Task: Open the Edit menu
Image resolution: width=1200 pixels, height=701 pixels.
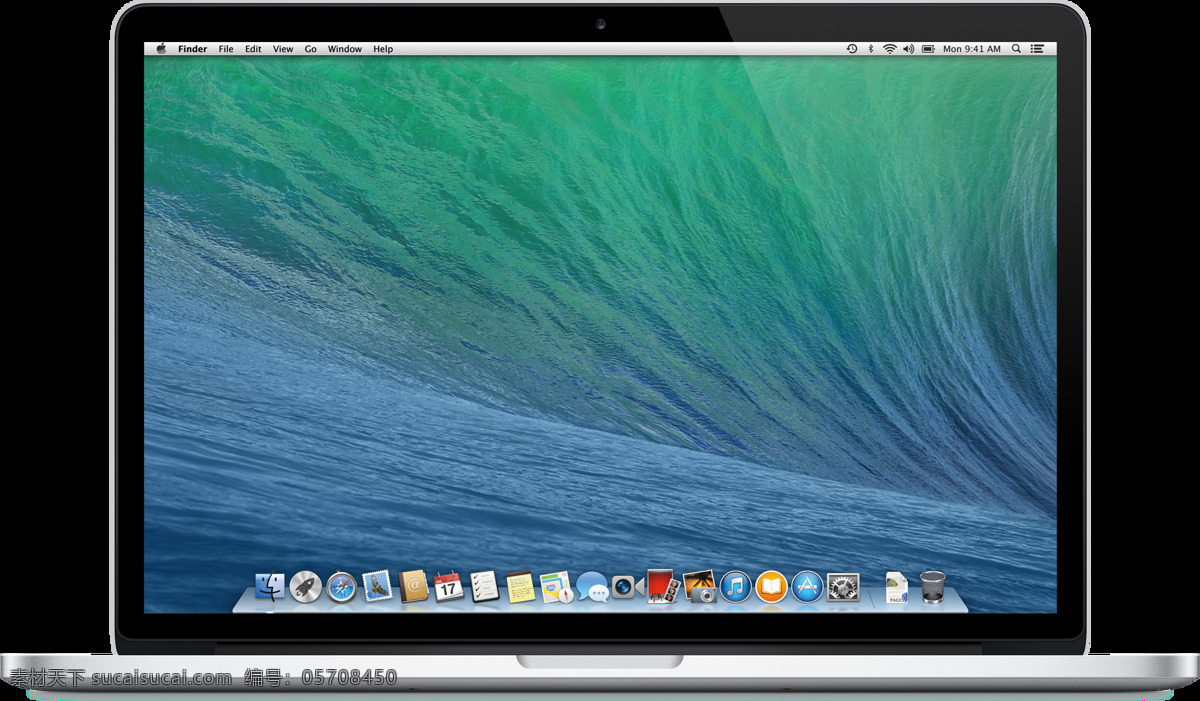Action: tap(254, 49)
